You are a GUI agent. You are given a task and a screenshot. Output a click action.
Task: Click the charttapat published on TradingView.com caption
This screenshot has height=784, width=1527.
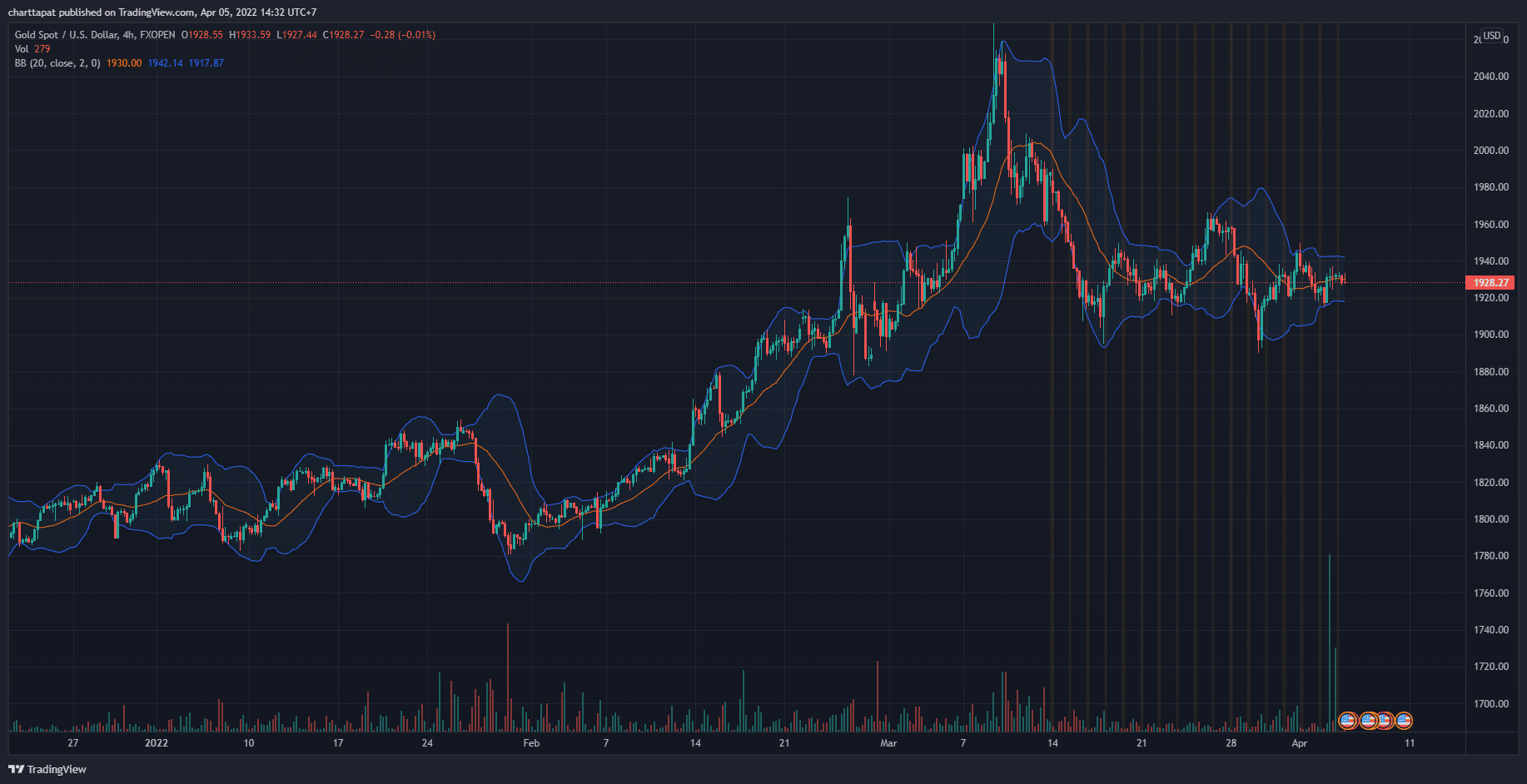162,12
